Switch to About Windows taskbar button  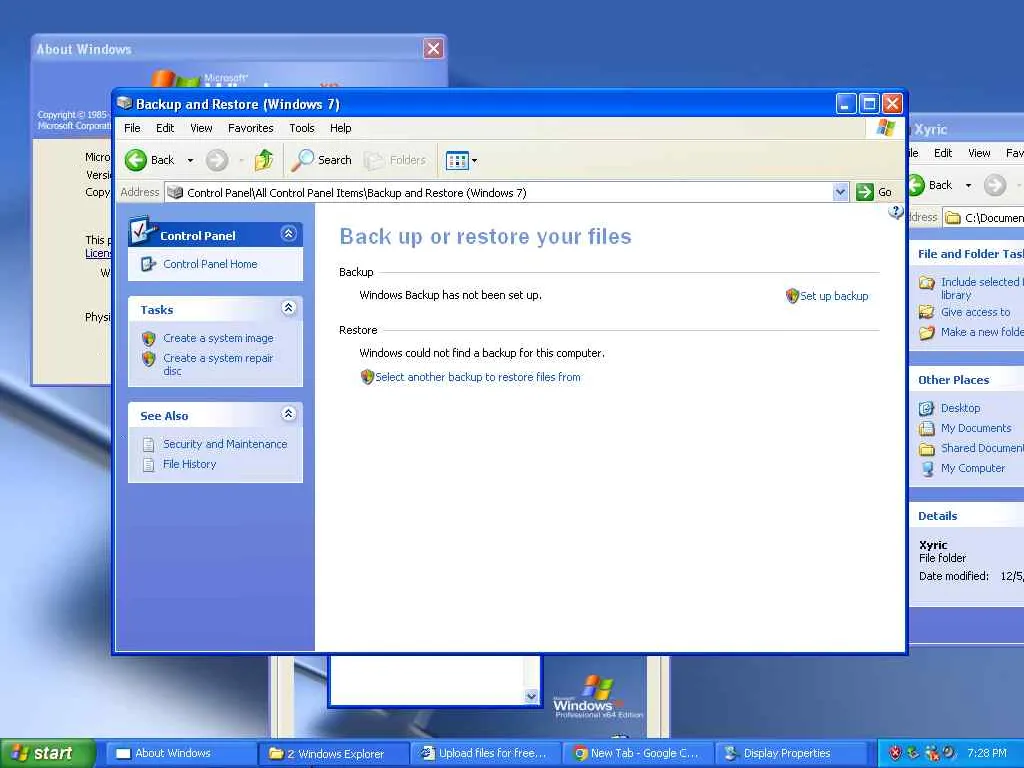(x=180, y=754)
